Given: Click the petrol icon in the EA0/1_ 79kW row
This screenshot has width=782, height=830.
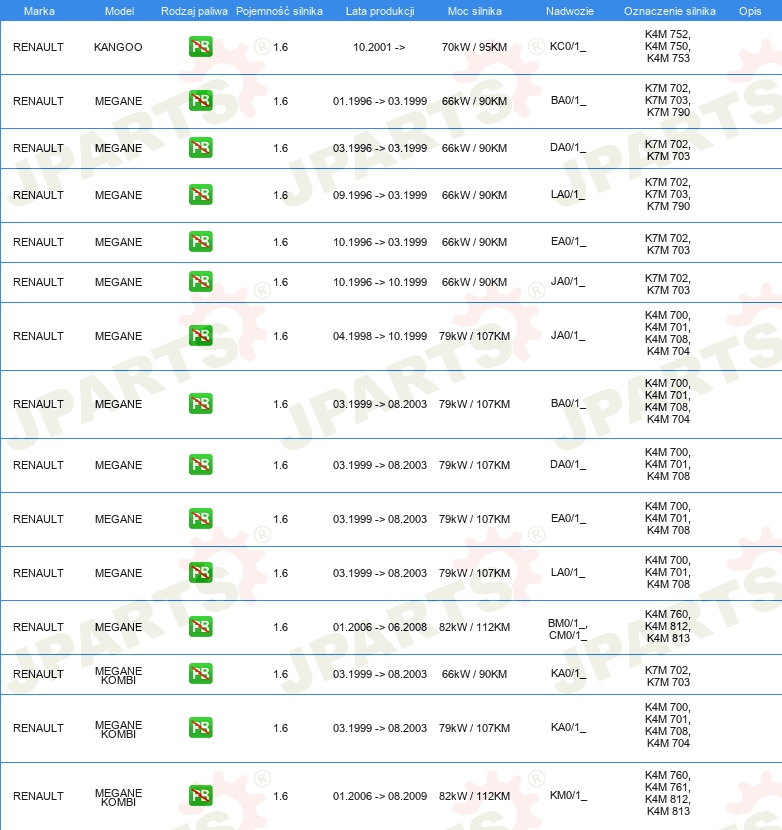Looking at the screenshot, I should click(201, 519).
